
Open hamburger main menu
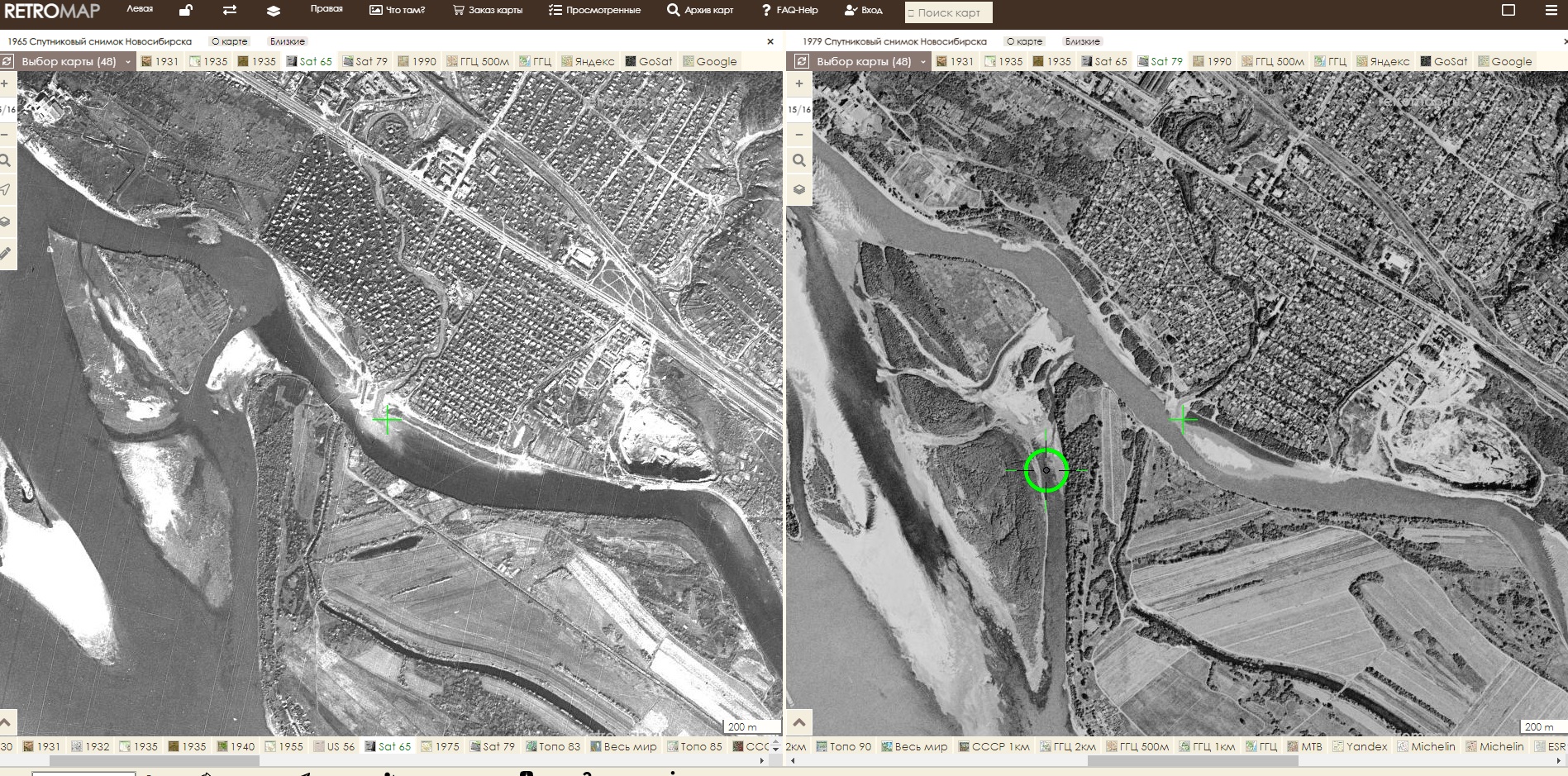pos(1551,11)
